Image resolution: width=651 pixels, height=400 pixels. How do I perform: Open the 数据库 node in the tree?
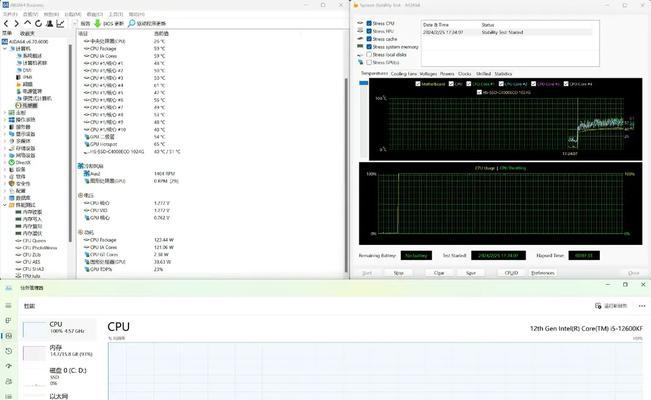(20, 198)
